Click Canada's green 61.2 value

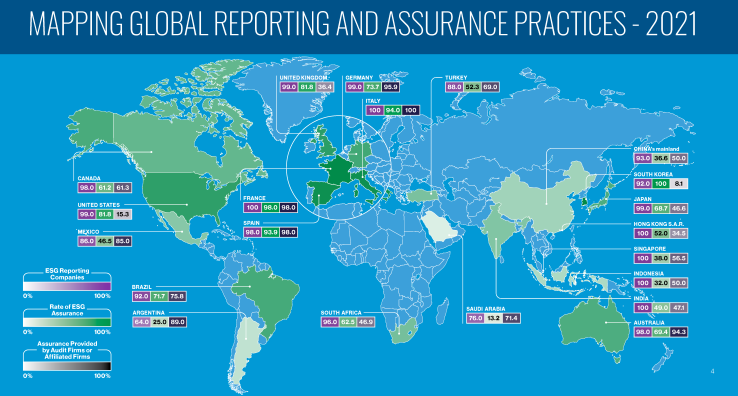point(104,187)
